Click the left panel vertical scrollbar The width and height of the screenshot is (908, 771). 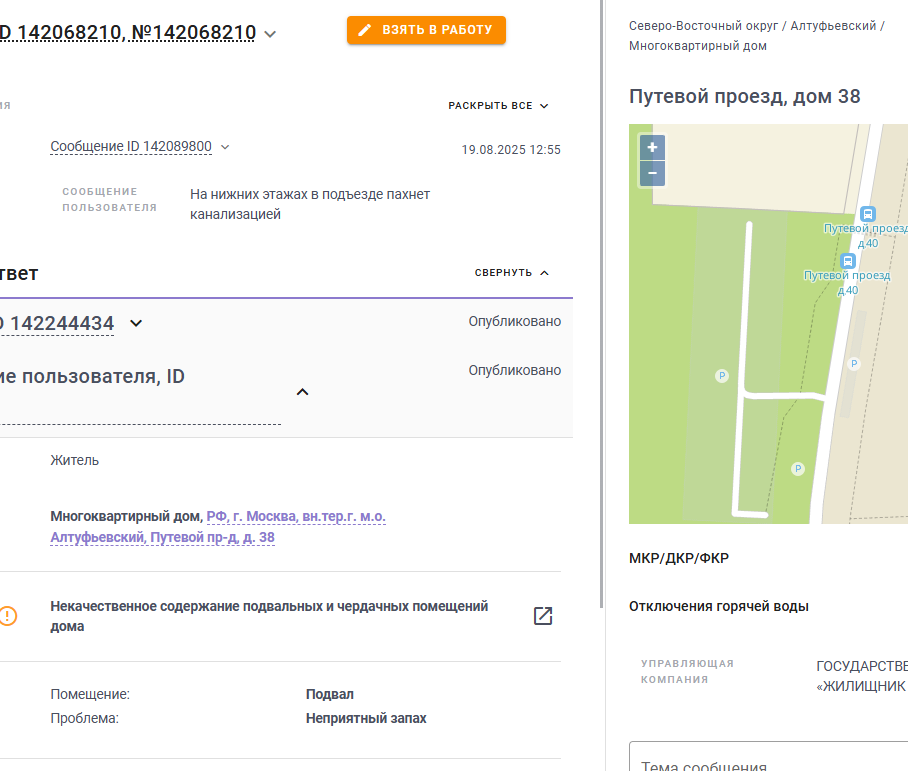point(602,304)
